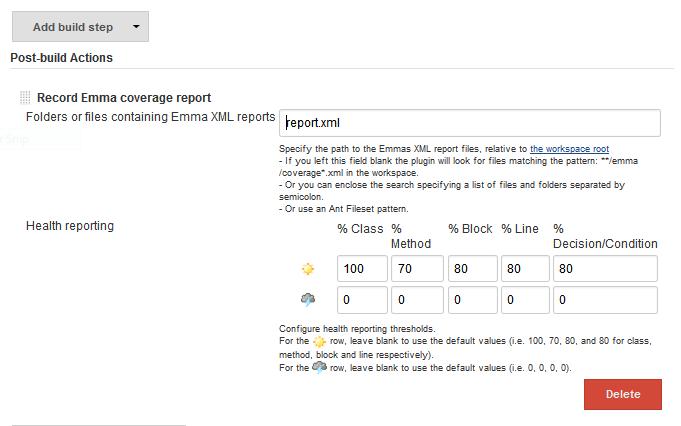Screen dimensions: 681x426
Task: Open the workspace root link
Action: pos(569,148)
